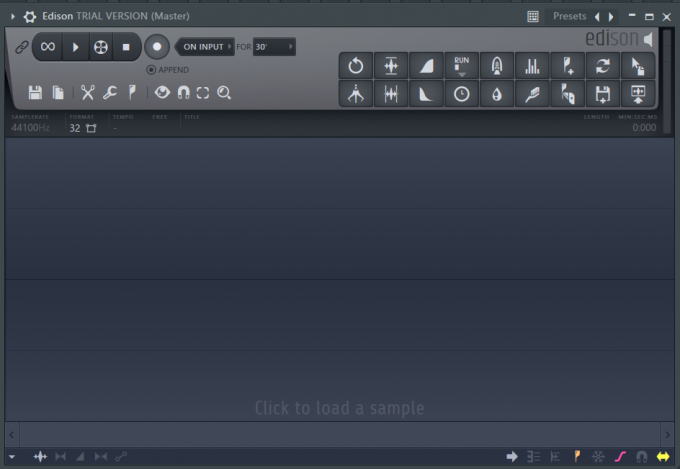The image size is (680, 469).
Task: Open the magnet Snap menu
Action: [183, 92]
